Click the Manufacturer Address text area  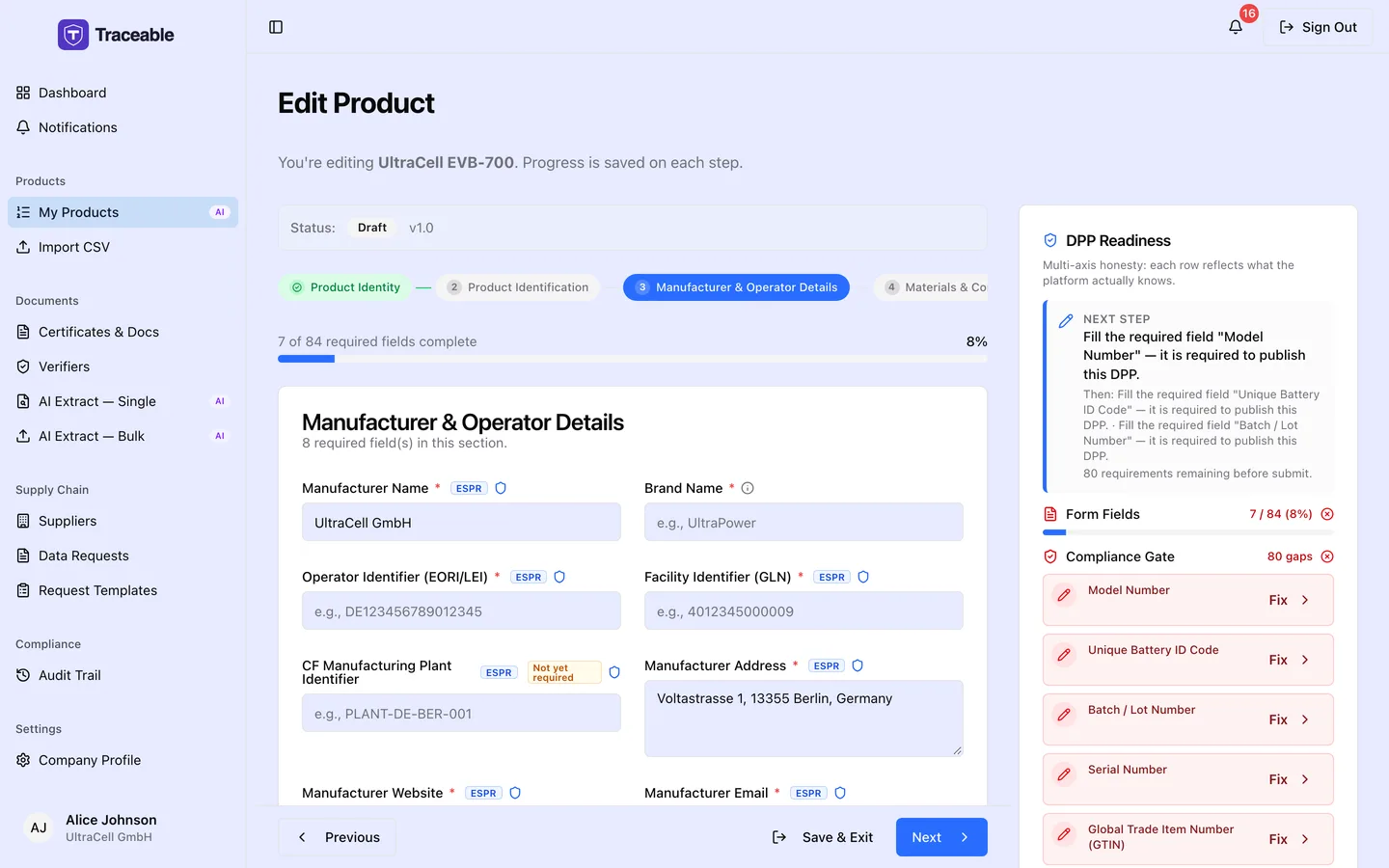pyautogui.click(x=803, y=719)
